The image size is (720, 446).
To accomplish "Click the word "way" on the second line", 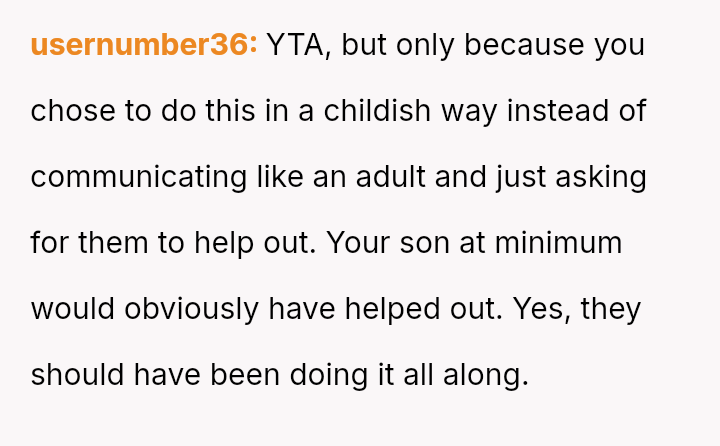I will coord(468,111).
